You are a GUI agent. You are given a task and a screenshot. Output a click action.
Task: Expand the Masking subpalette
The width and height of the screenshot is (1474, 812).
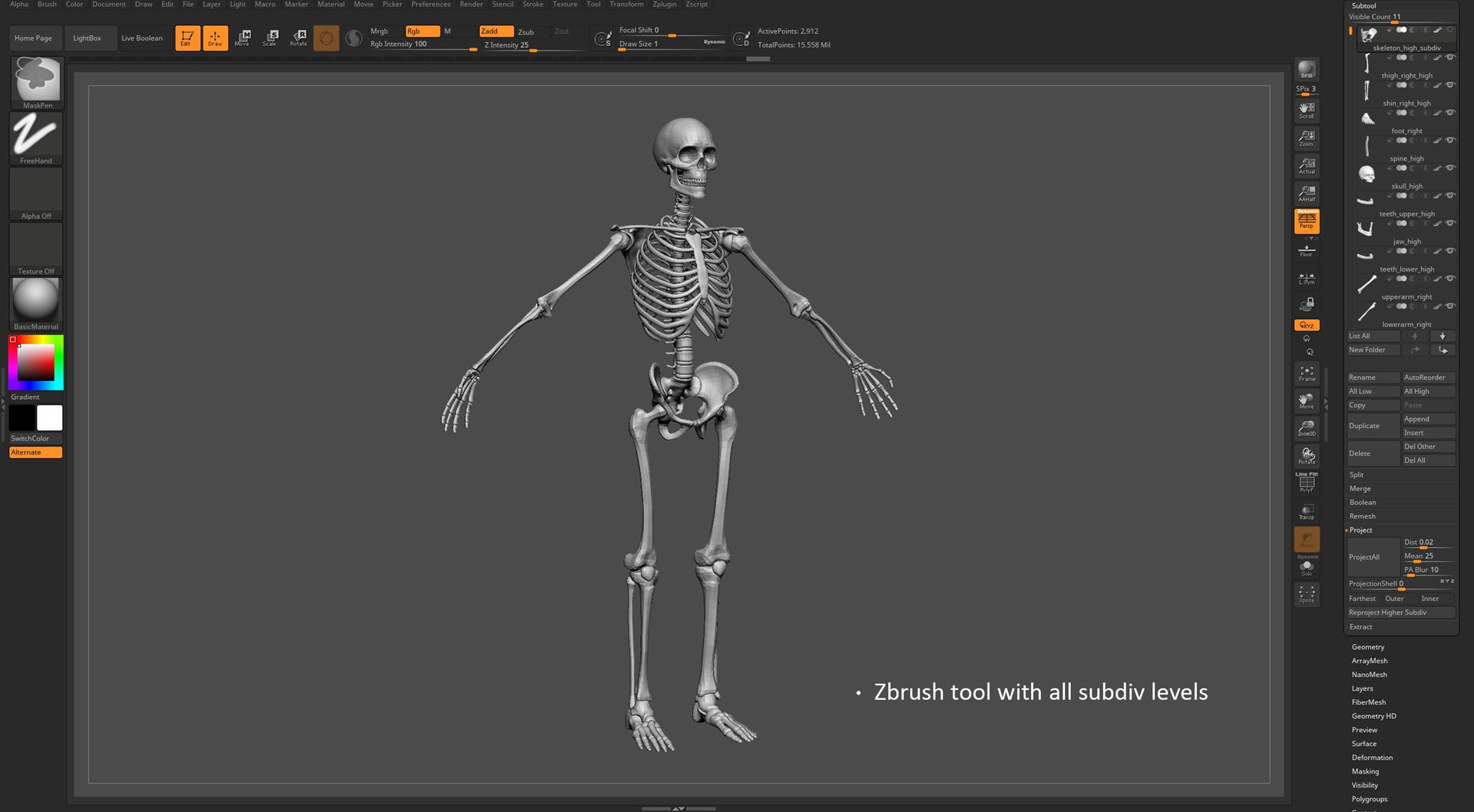click(1365, 771)
